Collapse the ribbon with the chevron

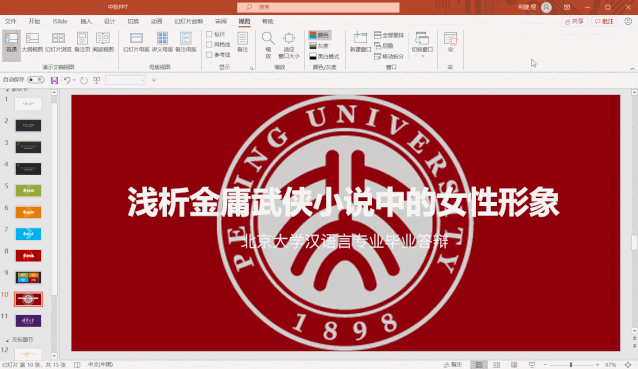tap(632, 69)
